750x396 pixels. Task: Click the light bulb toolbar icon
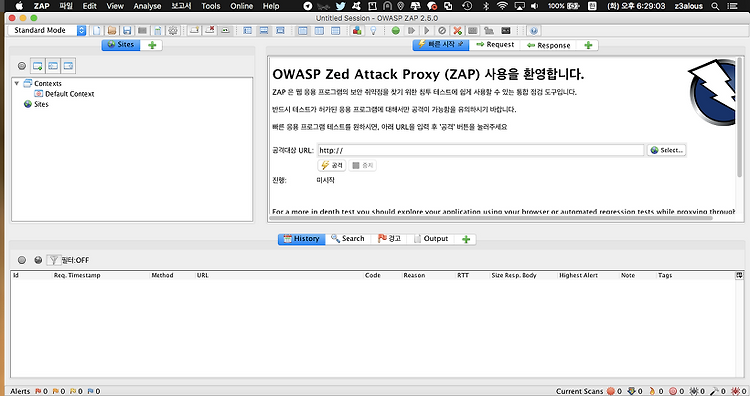[x=373, y=31]
